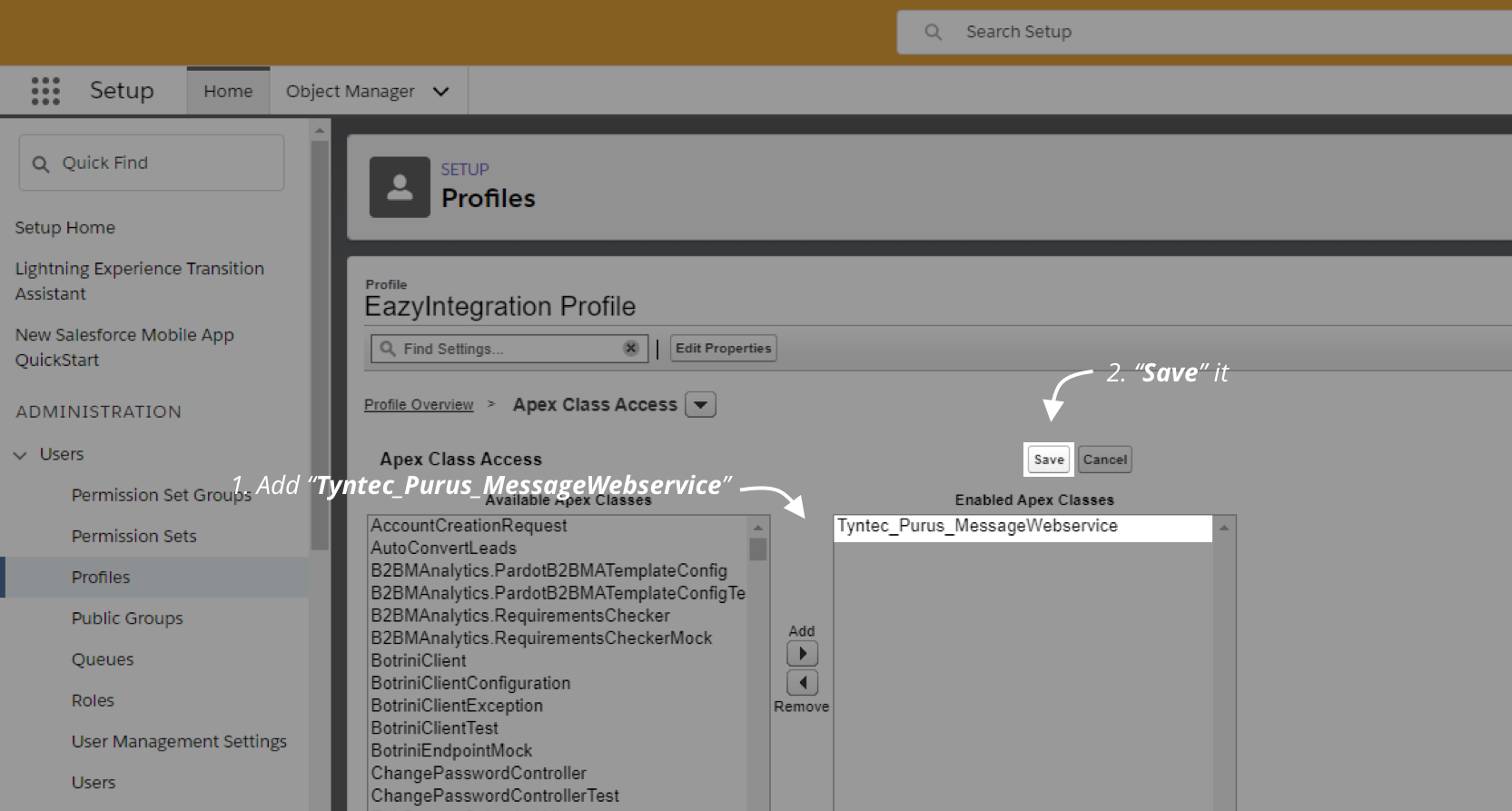Select BotriniEndpointMock in available classes
Image resolution: width=1512 pixels, height=811 pixels.
pyautogui.click(x=451, y=751)
